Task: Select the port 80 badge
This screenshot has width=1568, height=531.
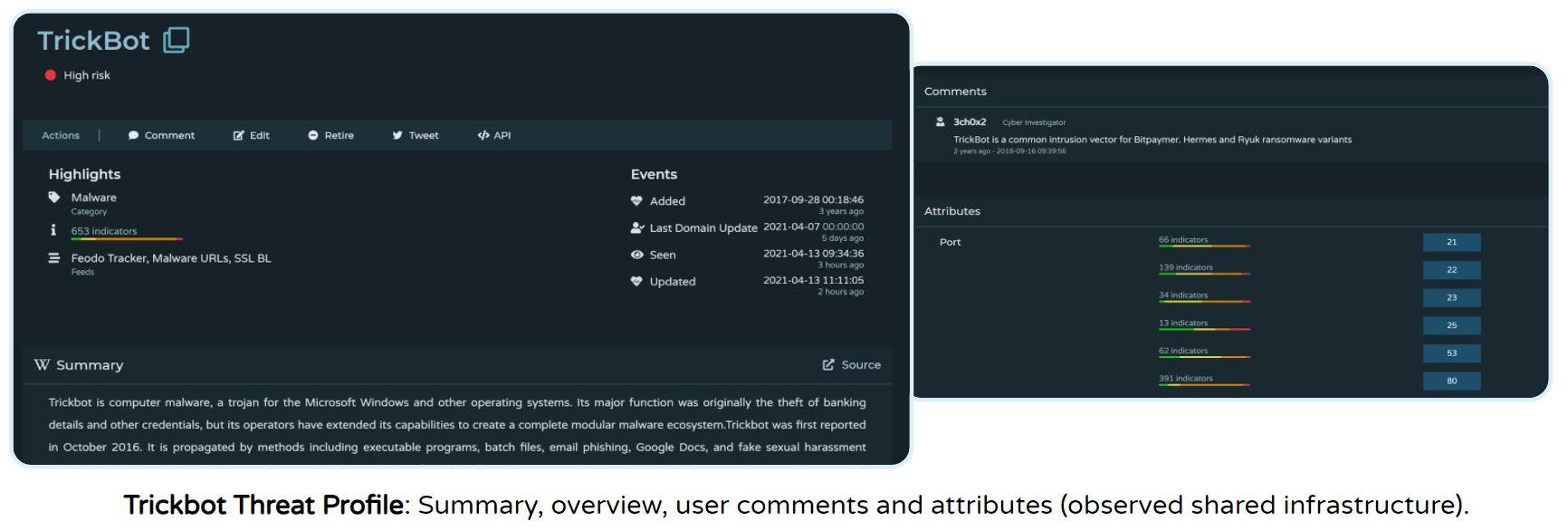Action: (1451, 381)
